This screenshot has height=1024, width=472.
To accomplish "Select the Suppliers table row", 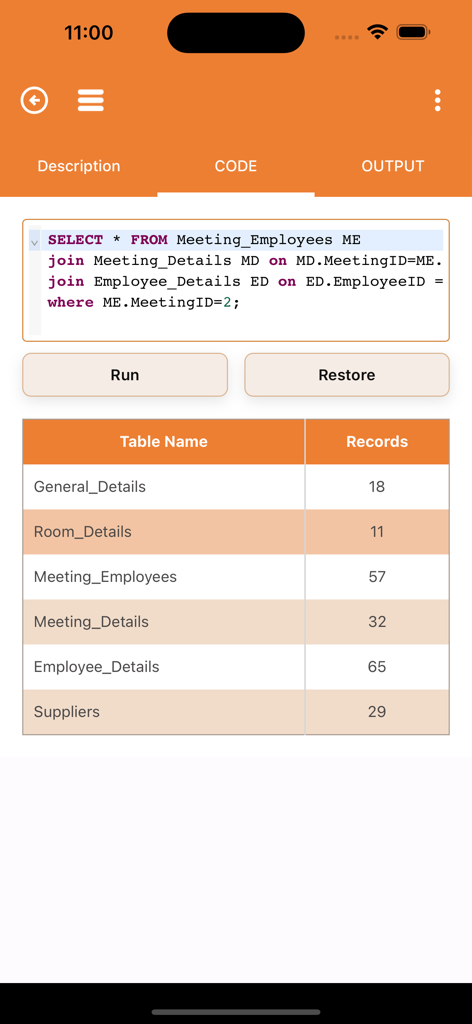I will click(x=236, y=712).
